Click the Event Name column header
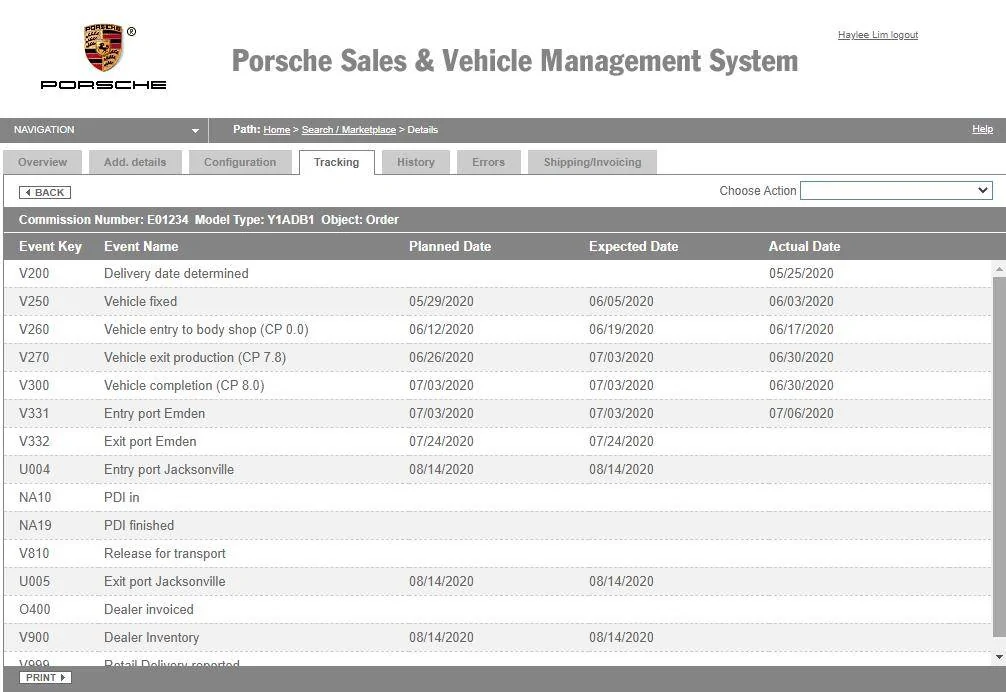The image size is (1006, 692). click(141, 246)
